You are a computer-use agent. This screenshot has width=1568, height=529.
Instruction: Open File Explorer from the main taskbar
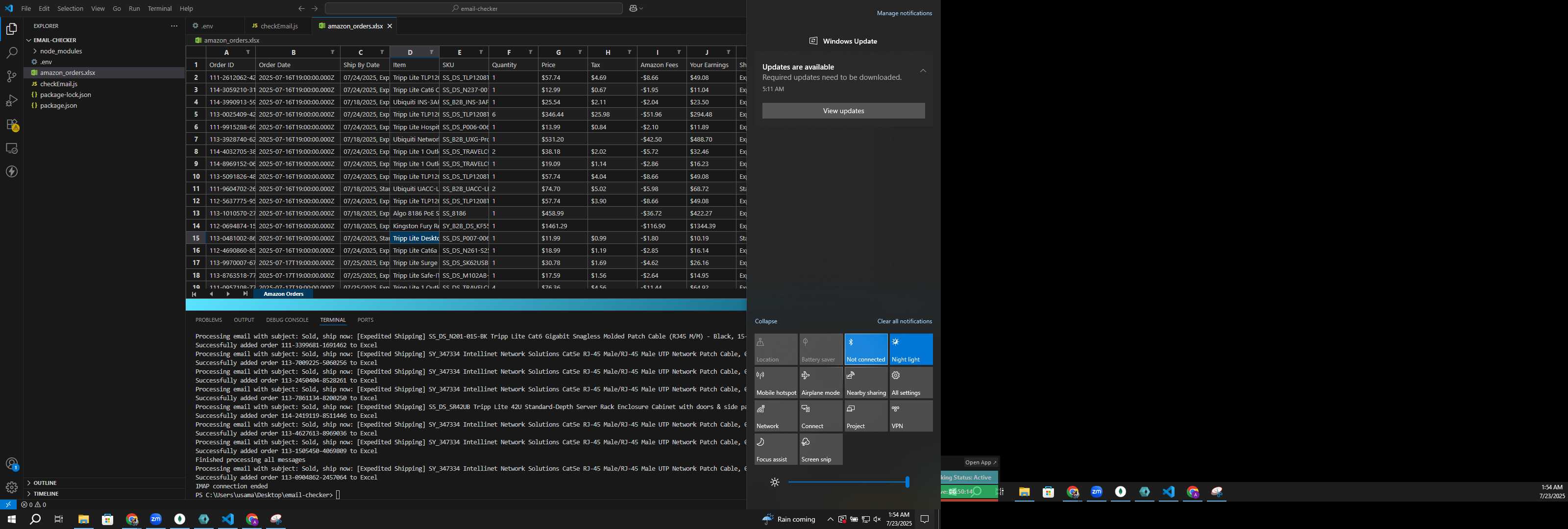click(x=83, y=519)
